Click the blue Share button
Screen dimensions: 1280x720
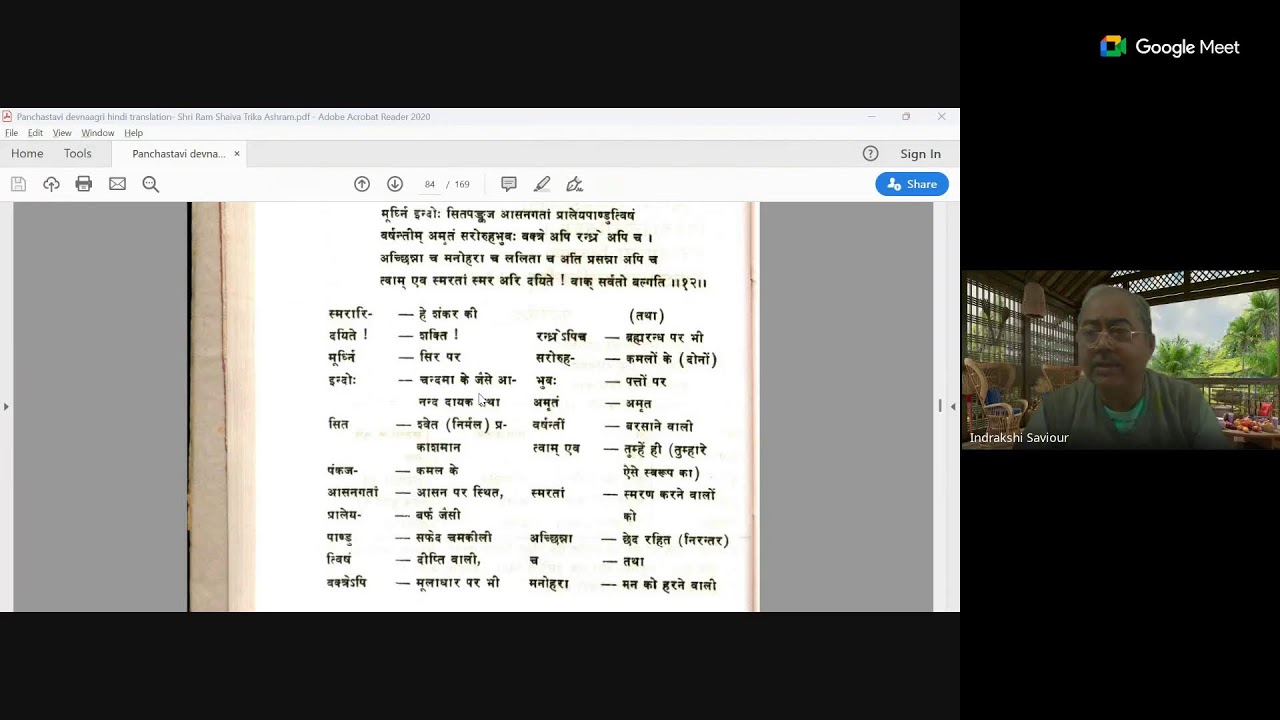coord(912,184)
